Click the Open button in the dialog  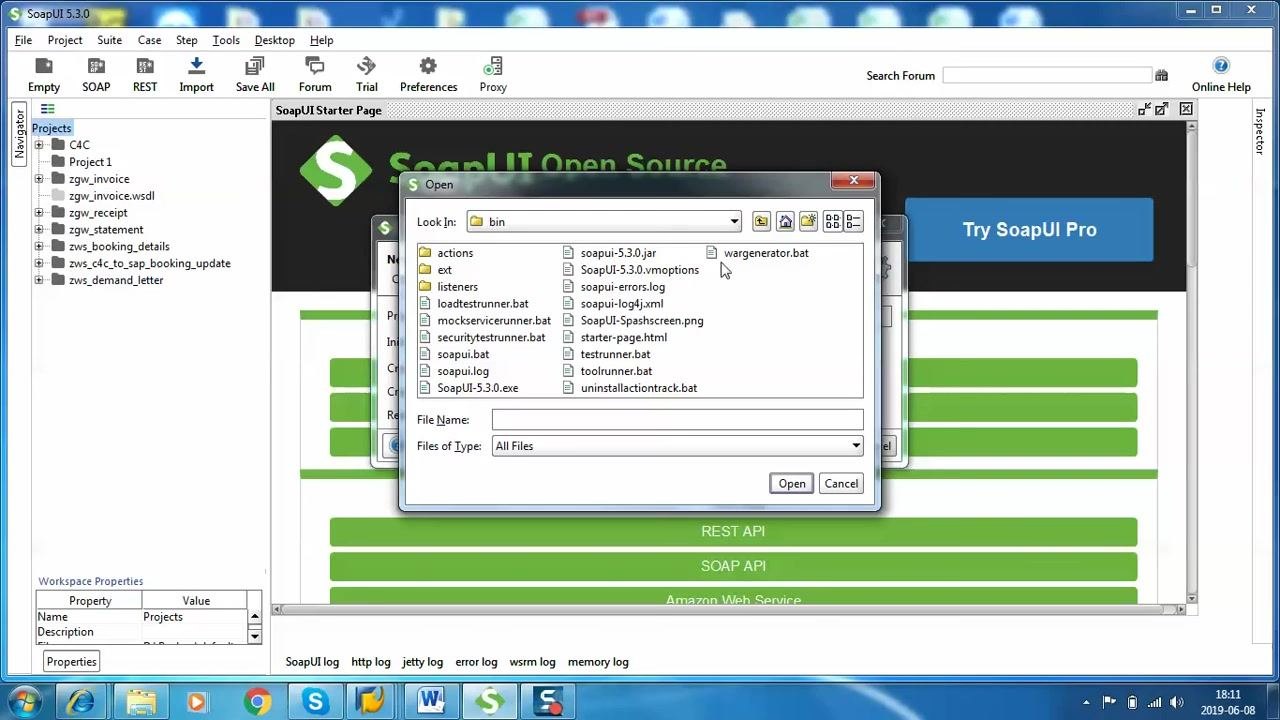point(792,484)
